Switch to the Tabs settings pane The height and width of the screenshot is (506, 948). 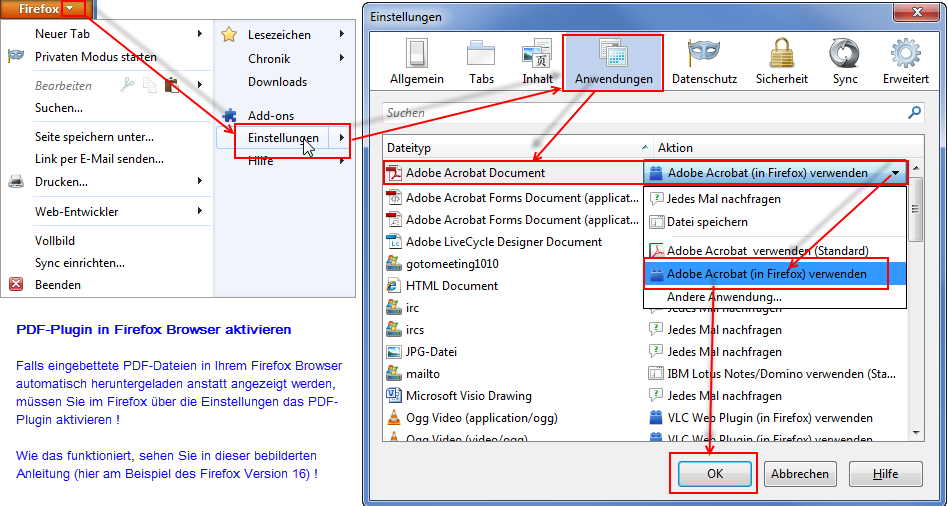point(481,62)
